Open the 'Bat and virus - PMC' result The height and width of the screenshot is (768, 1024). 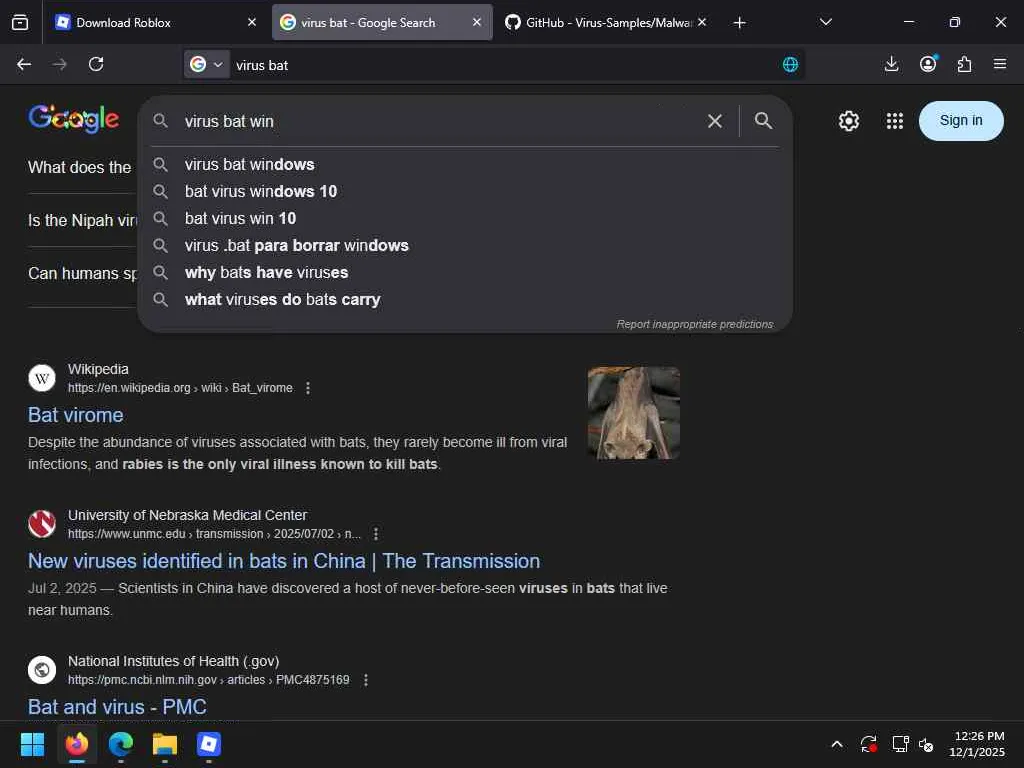[117, 707]
